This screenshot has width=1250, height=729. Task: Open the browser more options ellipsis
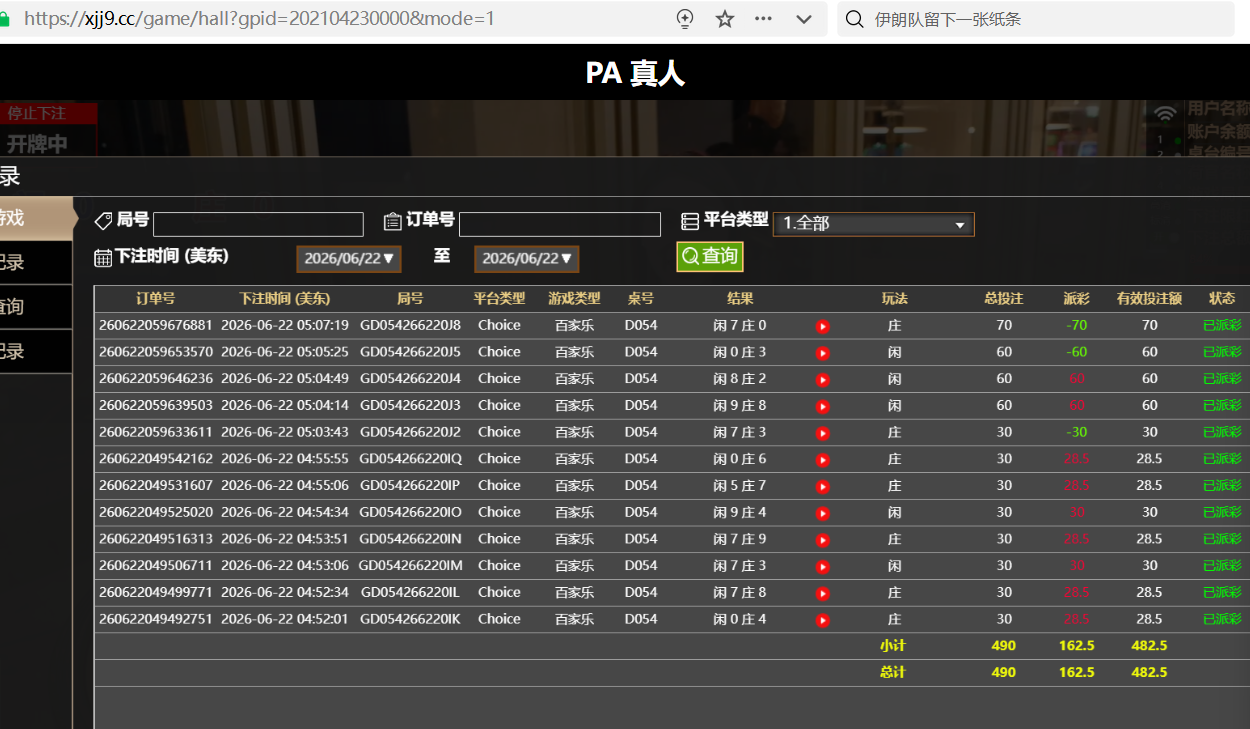[763, 19]
